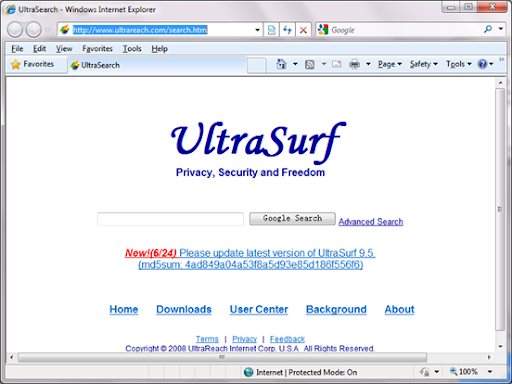Screen dimensions: 512x384
Task: Open the Feedback link in footer
Action: [287, 339]
